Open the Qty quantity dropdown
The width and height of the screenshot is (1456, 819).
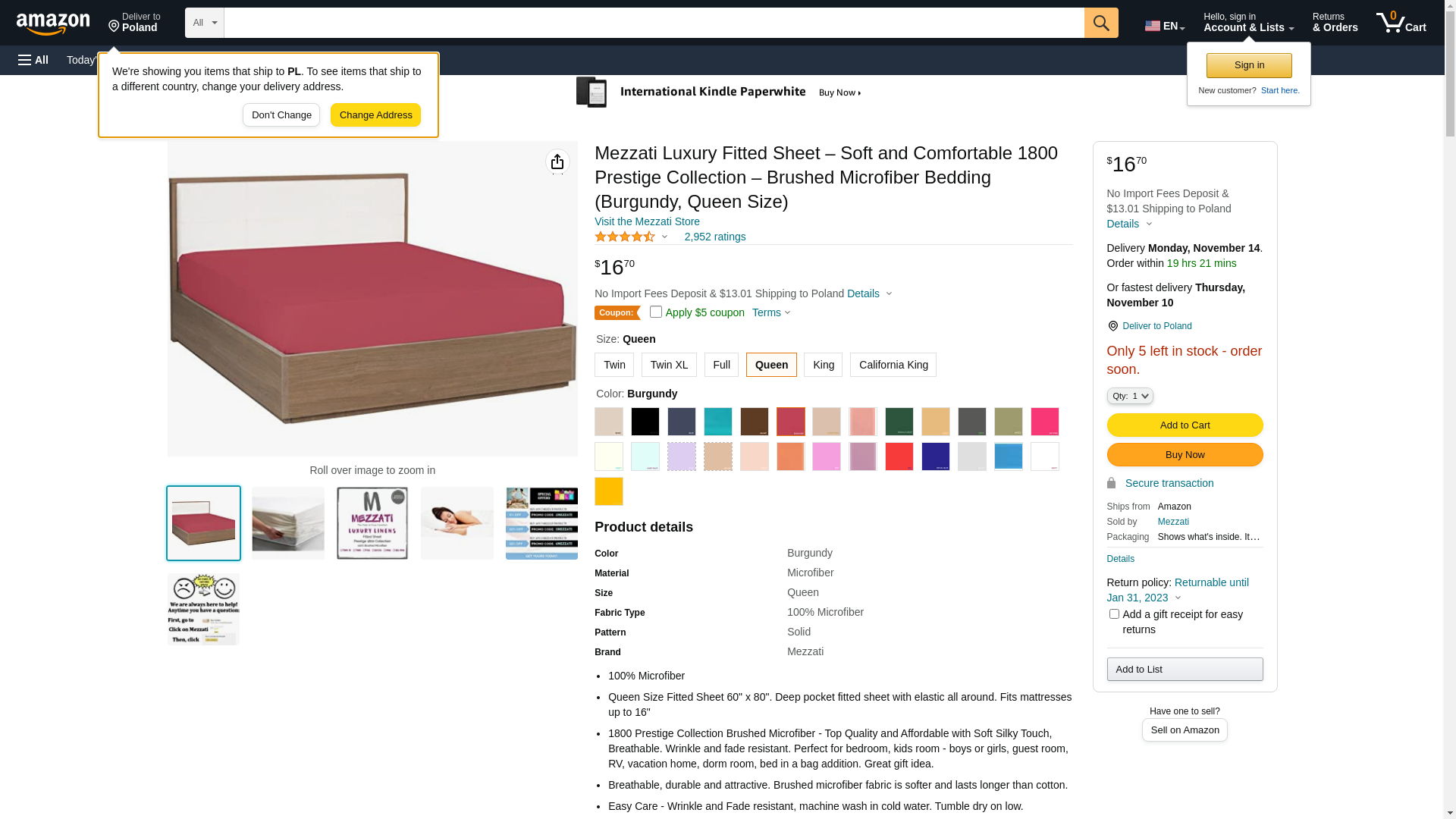pos(1130,396)
